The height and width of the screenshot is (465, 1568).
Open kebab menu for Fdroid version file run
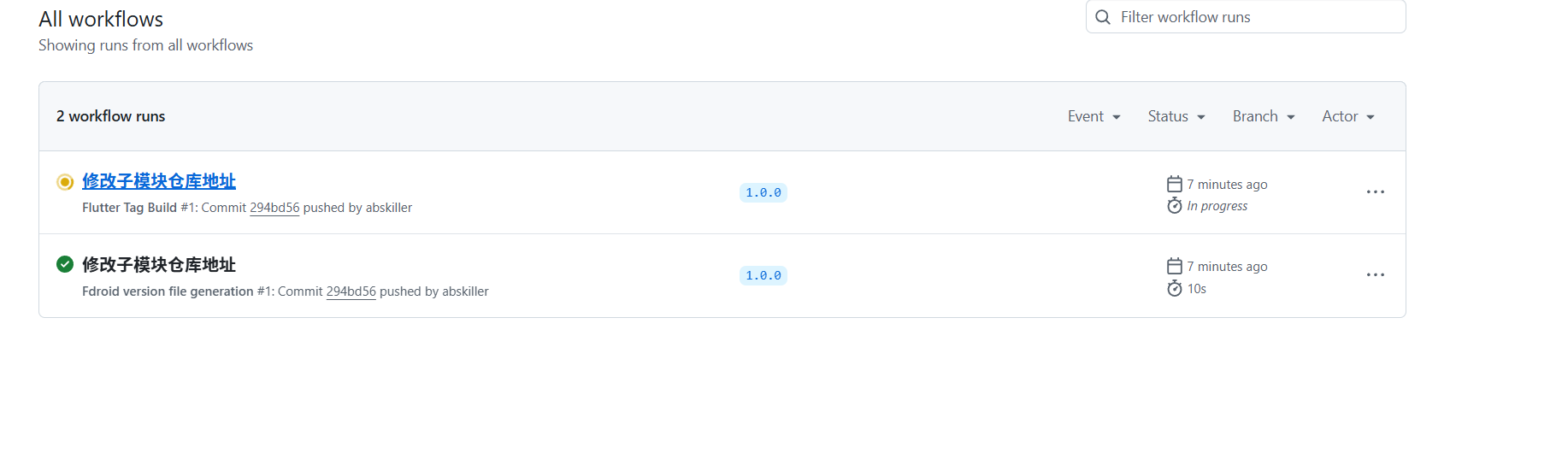click(1376, 275)
